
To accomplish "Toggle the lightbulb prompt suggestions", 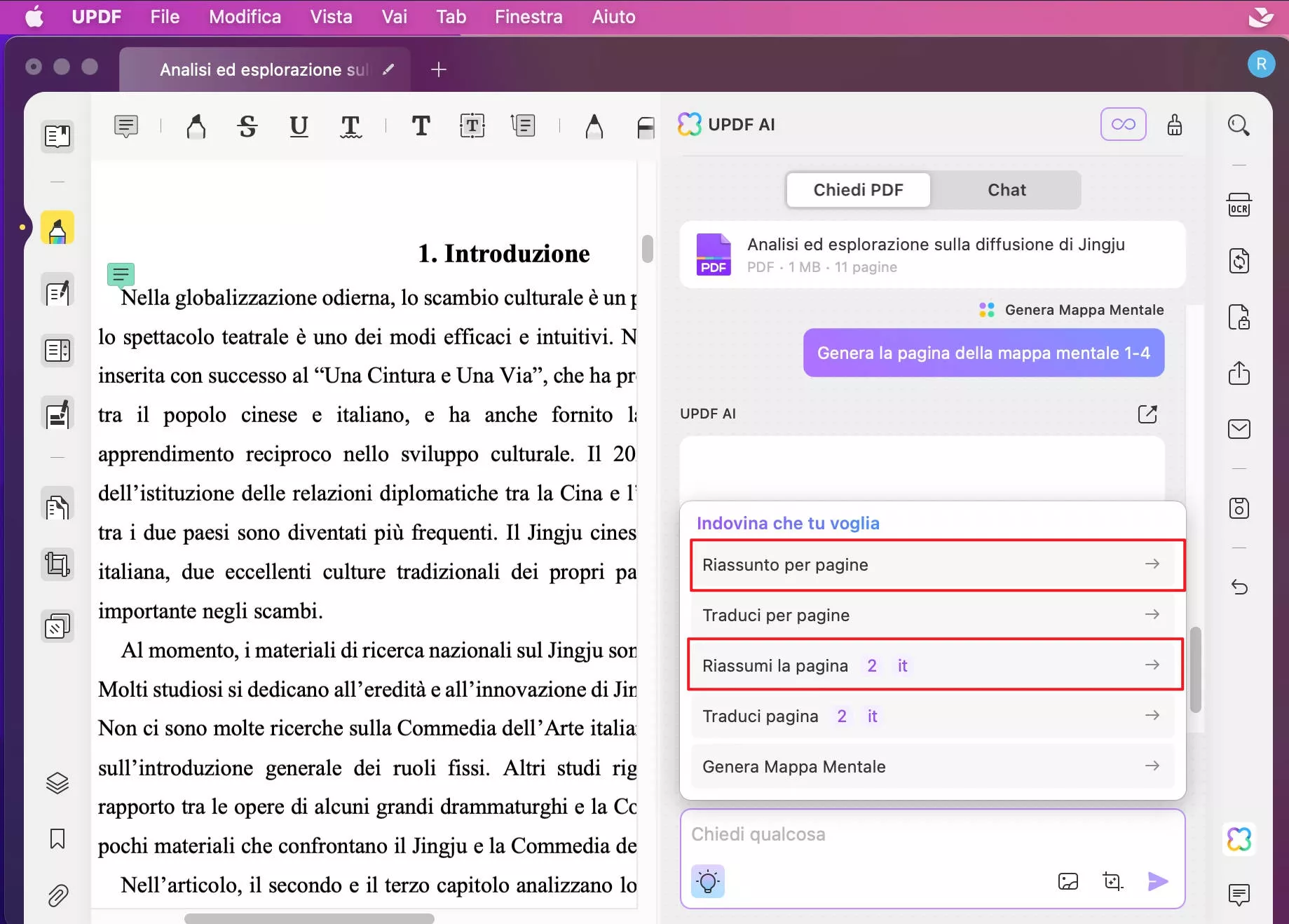I will (x=708, y=881).
